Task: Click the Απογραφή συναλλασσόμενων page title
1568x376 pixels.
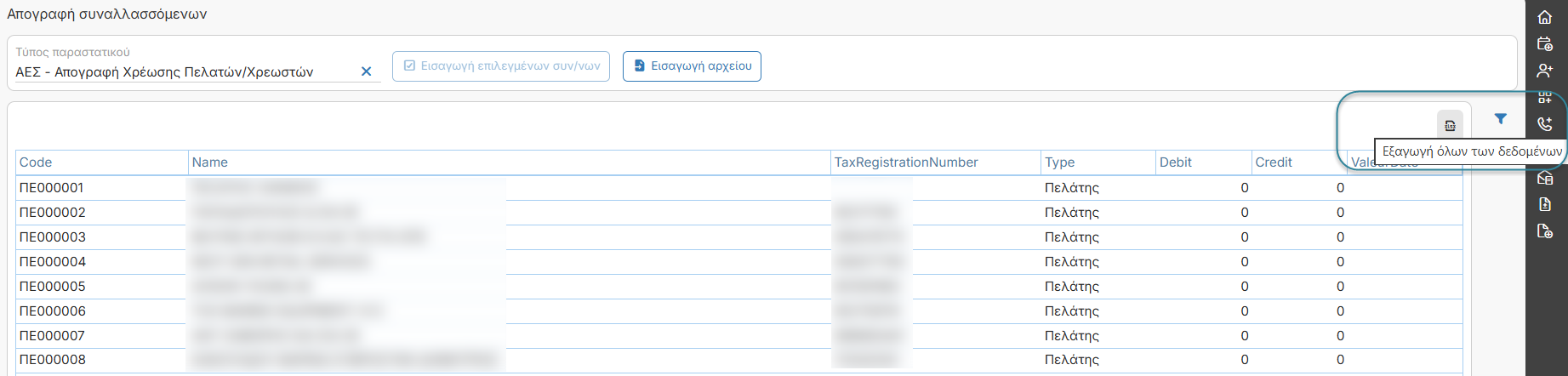Action: point(107,14)
